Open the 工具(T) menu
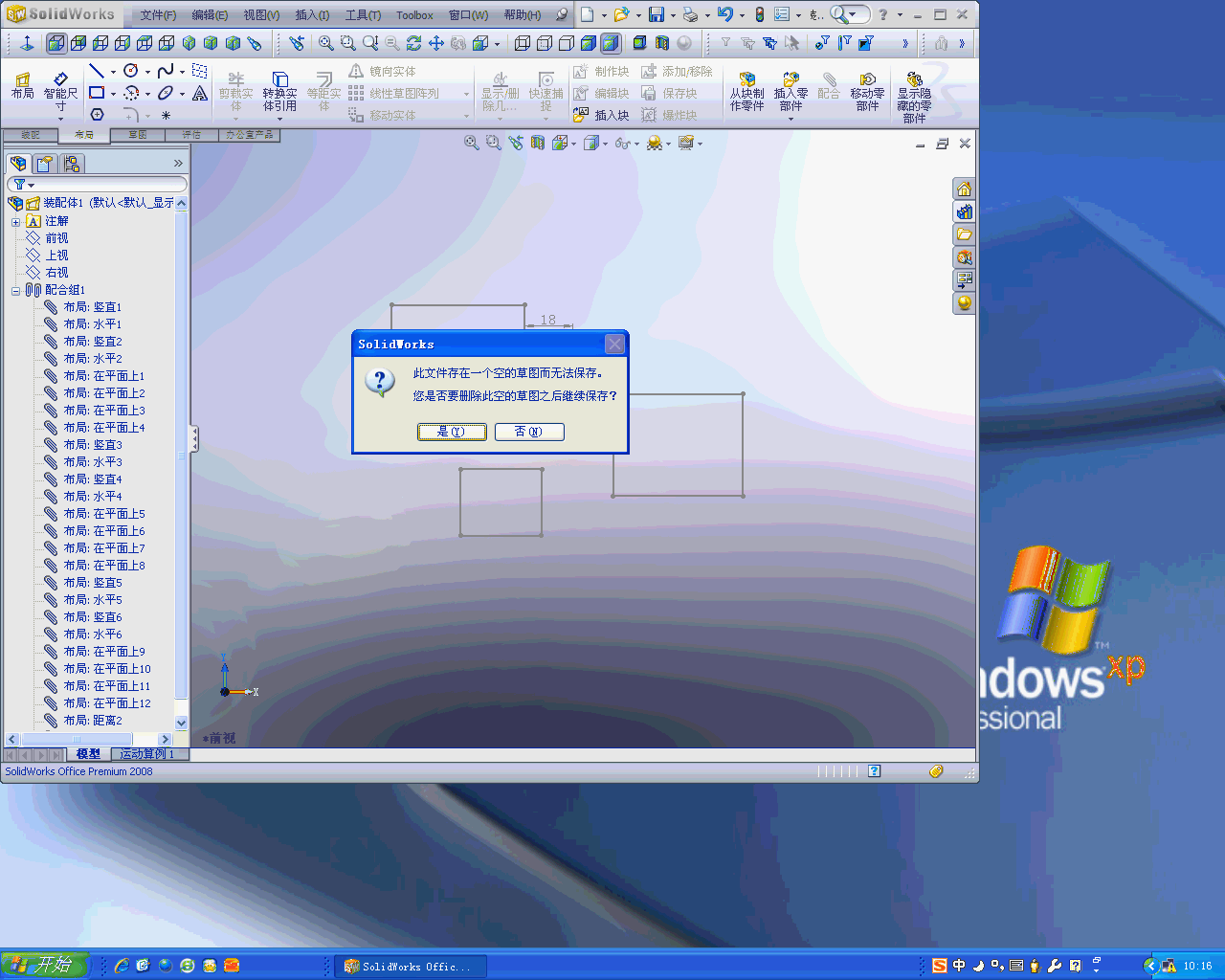 click(x=363, y=15)
